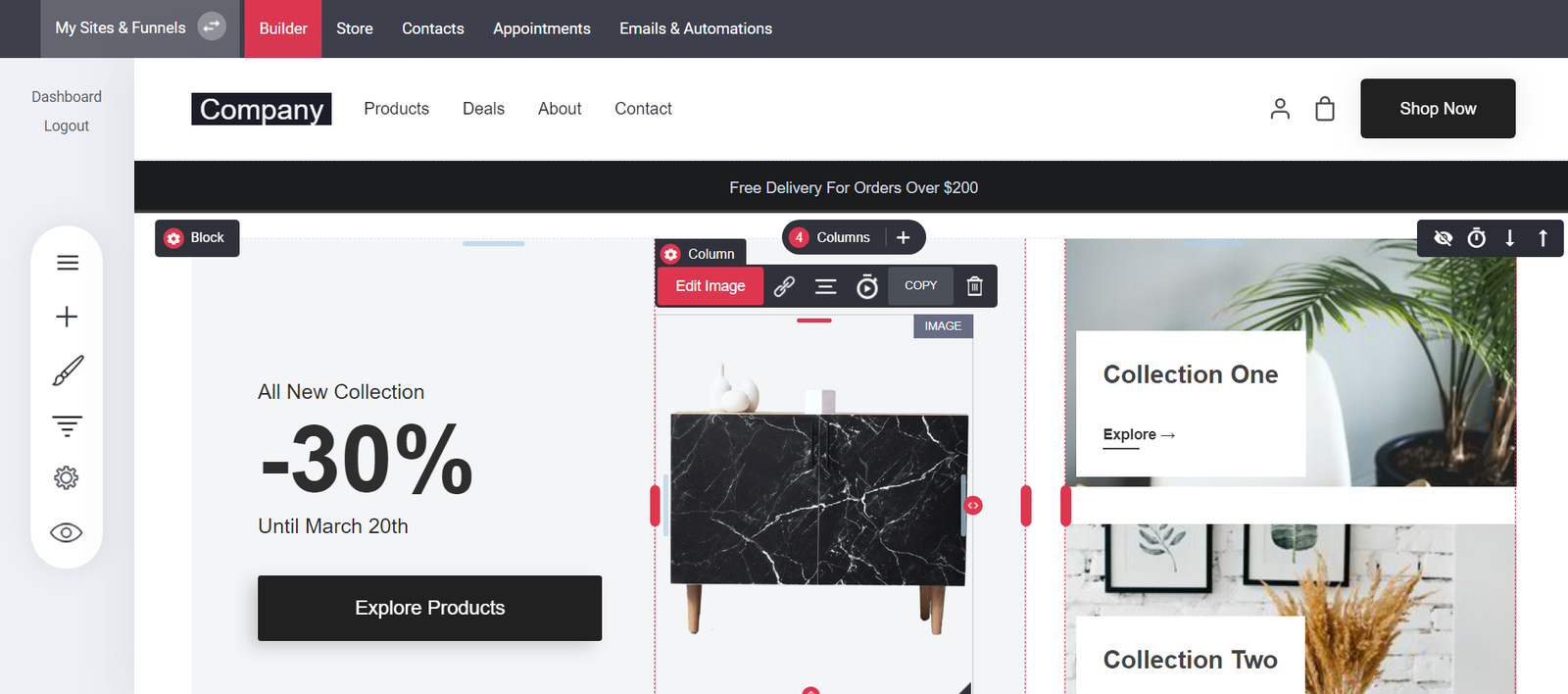The image size is (1568, 694).
Task: Open the shopping bag cart icon
Action: (x=1325, y=109)
